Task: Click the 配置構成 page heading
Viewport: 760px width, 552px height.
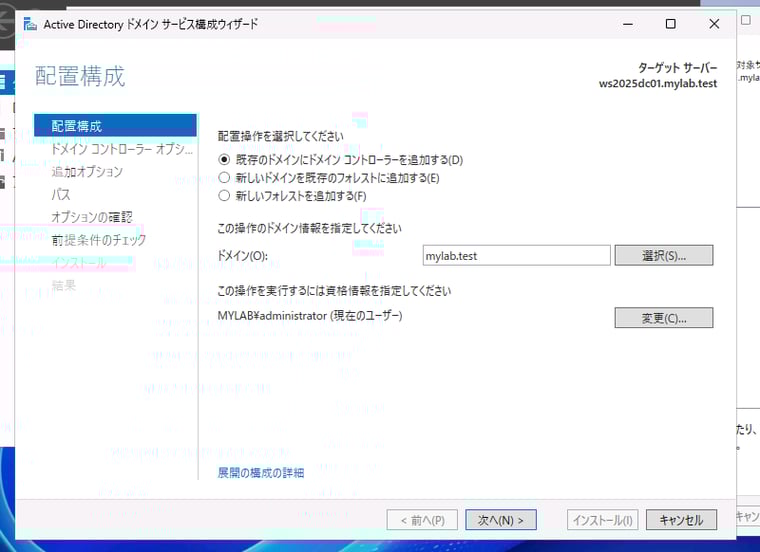Action: tap(80, 77)
